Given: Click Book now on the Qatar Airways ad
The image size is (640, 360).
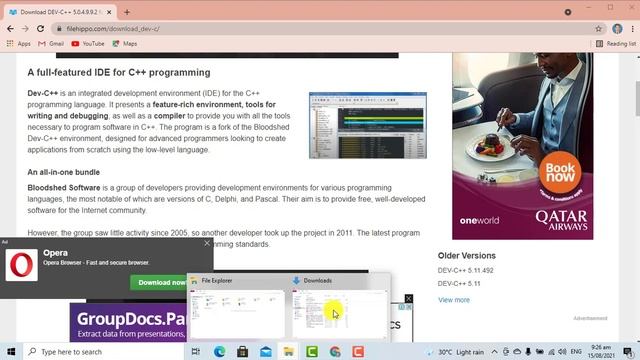Looking at the screenshot, I should click(560, 172).
